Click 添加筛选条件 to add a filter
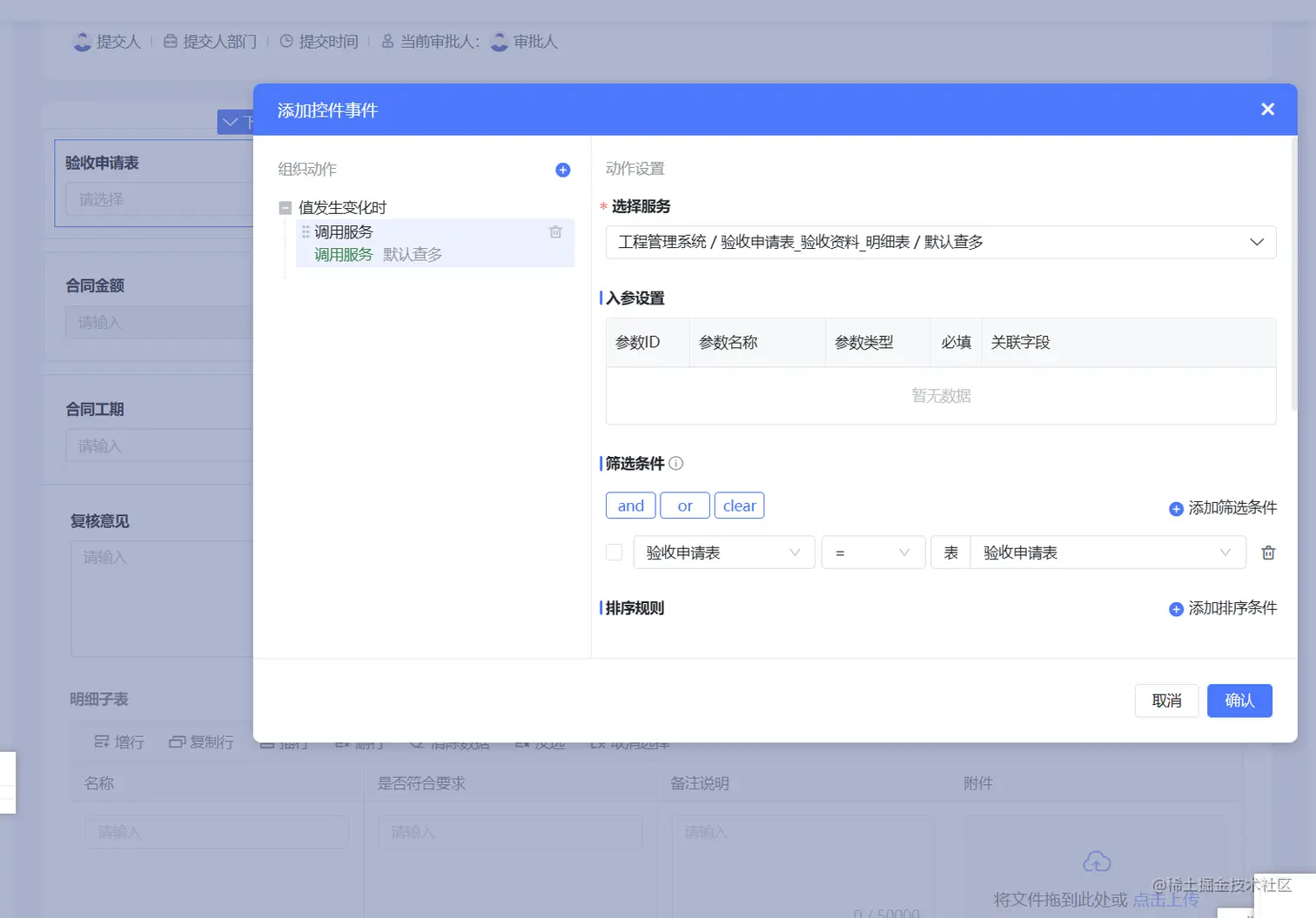Screen dimensions: 1316x918 1223,508
